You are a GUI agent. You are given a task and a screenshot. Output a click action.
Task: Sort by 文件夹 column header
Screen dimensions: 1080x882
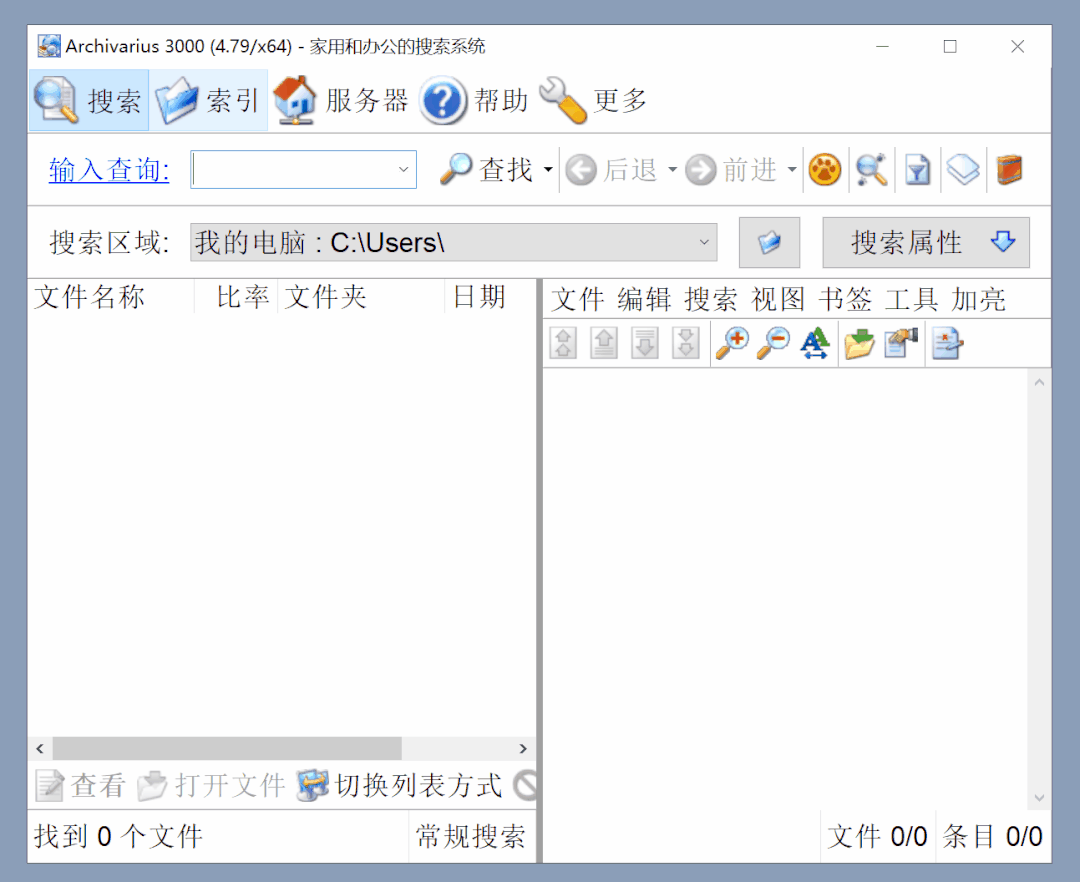click(x=361, y=297)
